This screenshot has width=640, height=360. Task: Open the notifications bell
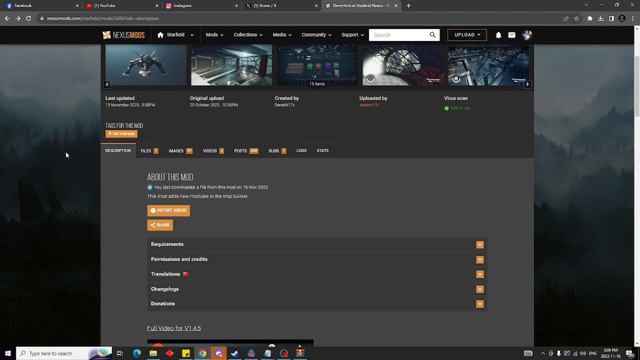[498, 35]
